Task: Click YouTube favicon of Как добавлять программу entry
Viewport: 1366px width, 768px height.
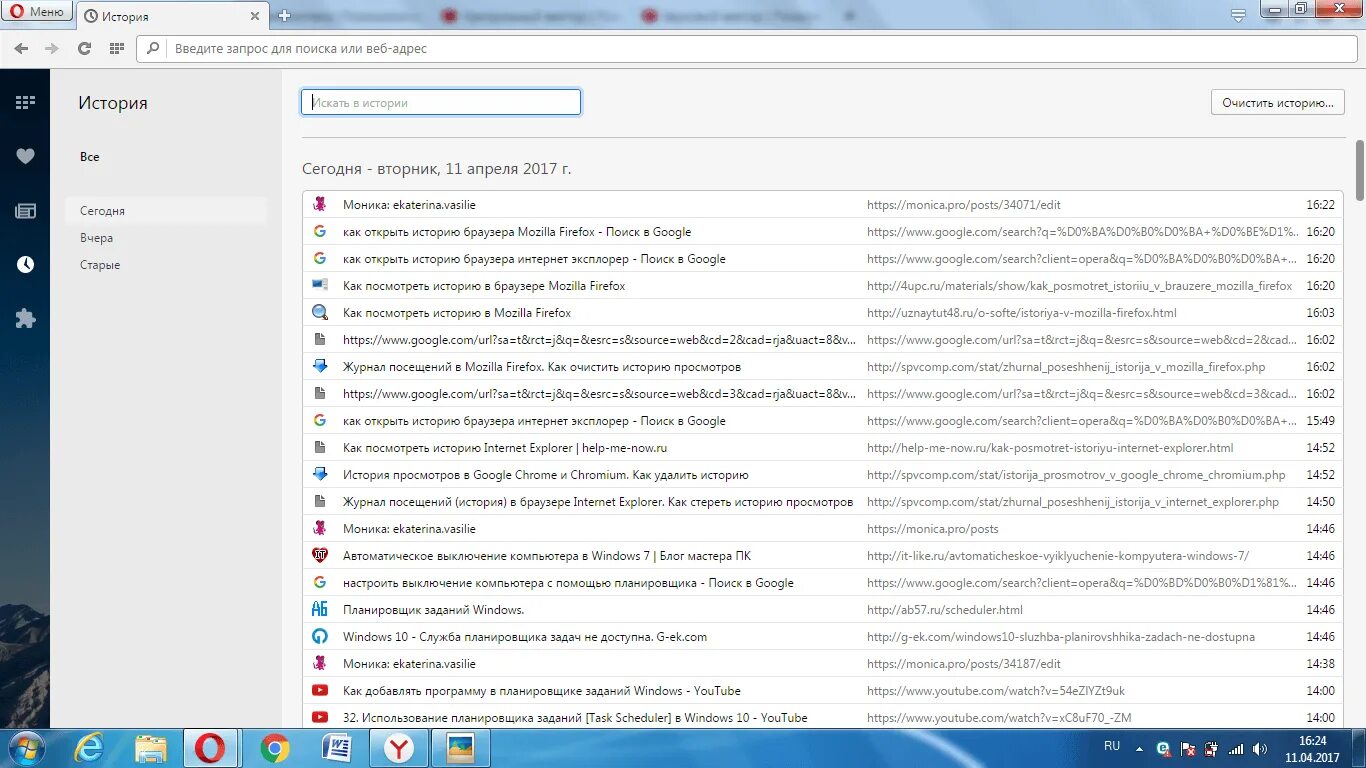Action: pyautogui.click(x=320, y=690)
